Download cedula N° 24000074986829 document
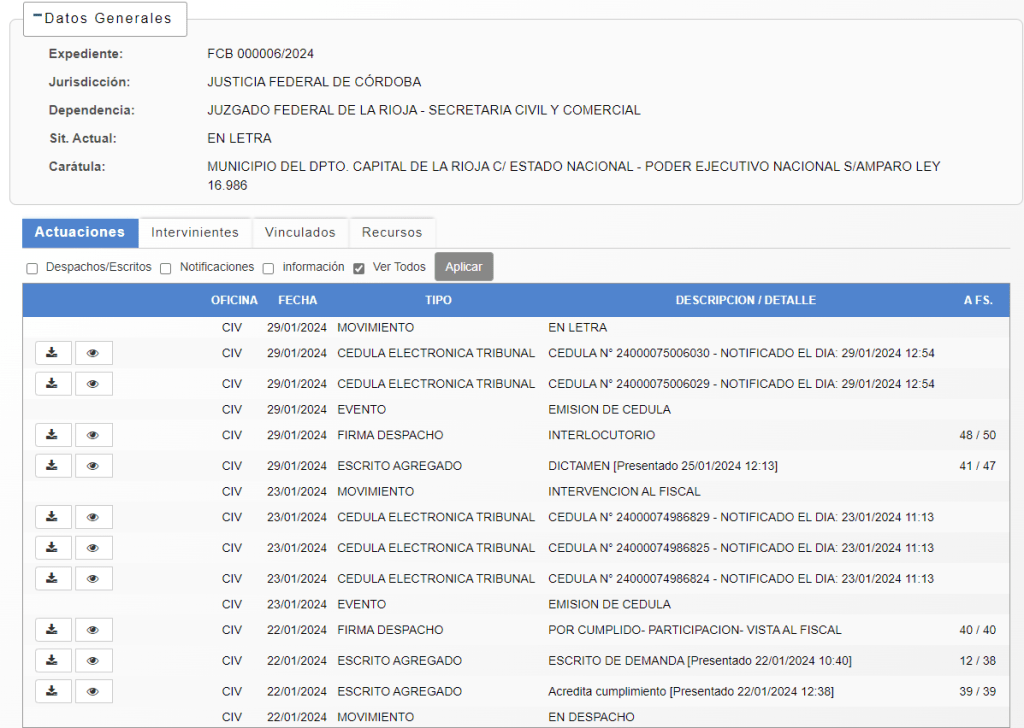 click(53, 517)
